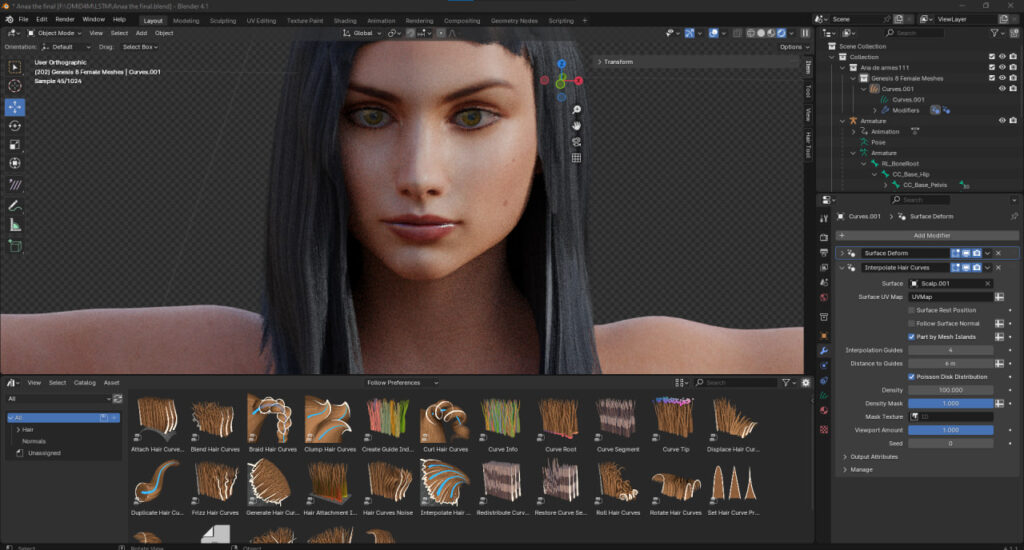Open the World properties tab icon
The width and height of the screenshot is (1024, 550).
[824, 298]
